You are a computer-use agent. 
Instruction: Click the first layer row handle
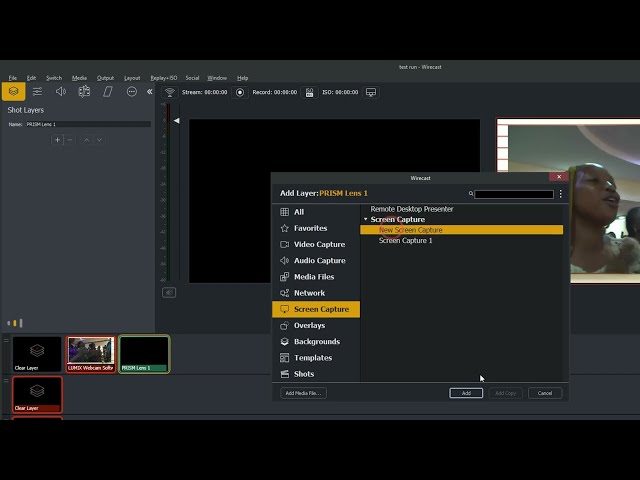coord(6,340)
